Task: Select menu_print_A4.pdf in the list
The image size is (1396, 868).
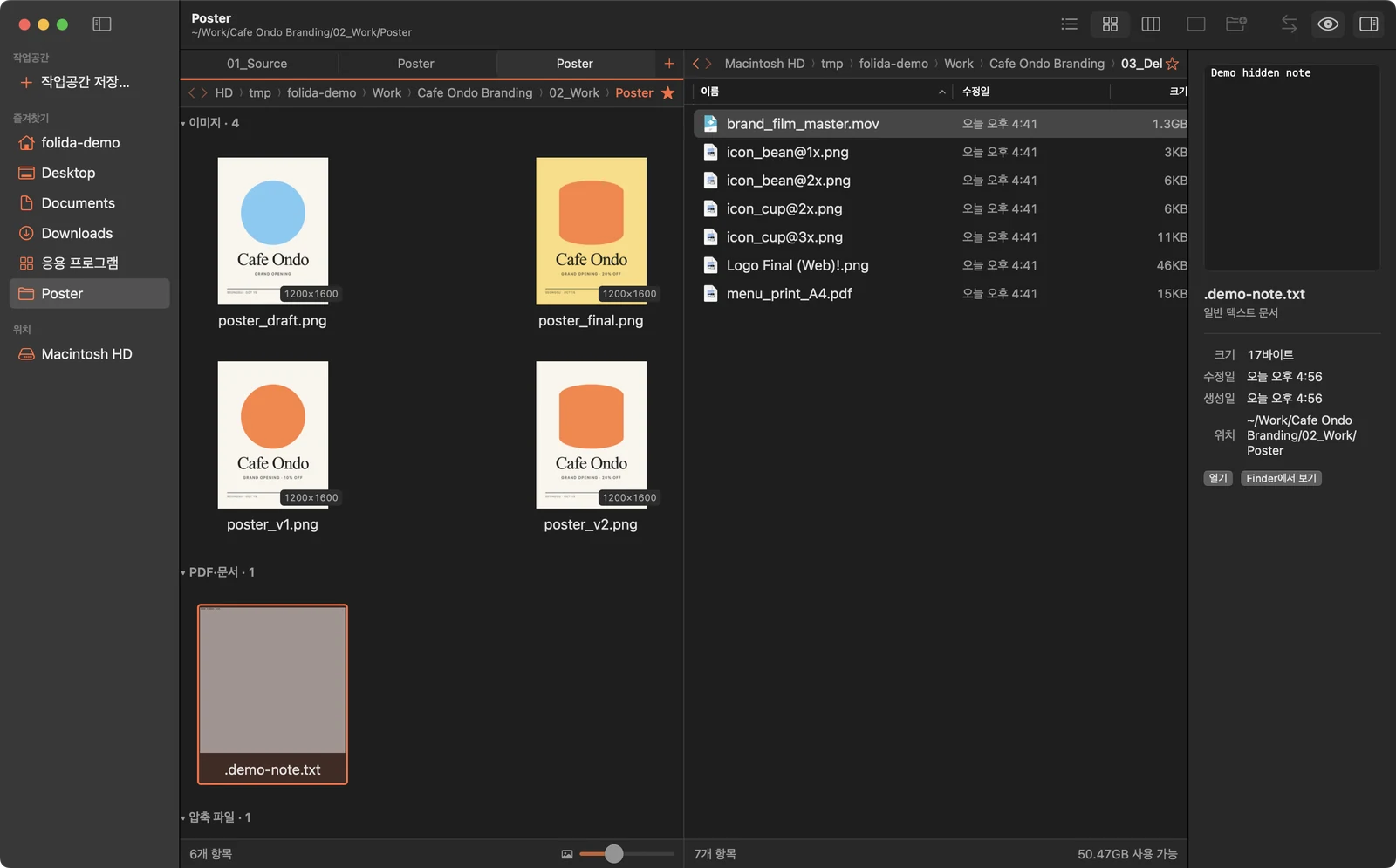Action: pos(941,294)
